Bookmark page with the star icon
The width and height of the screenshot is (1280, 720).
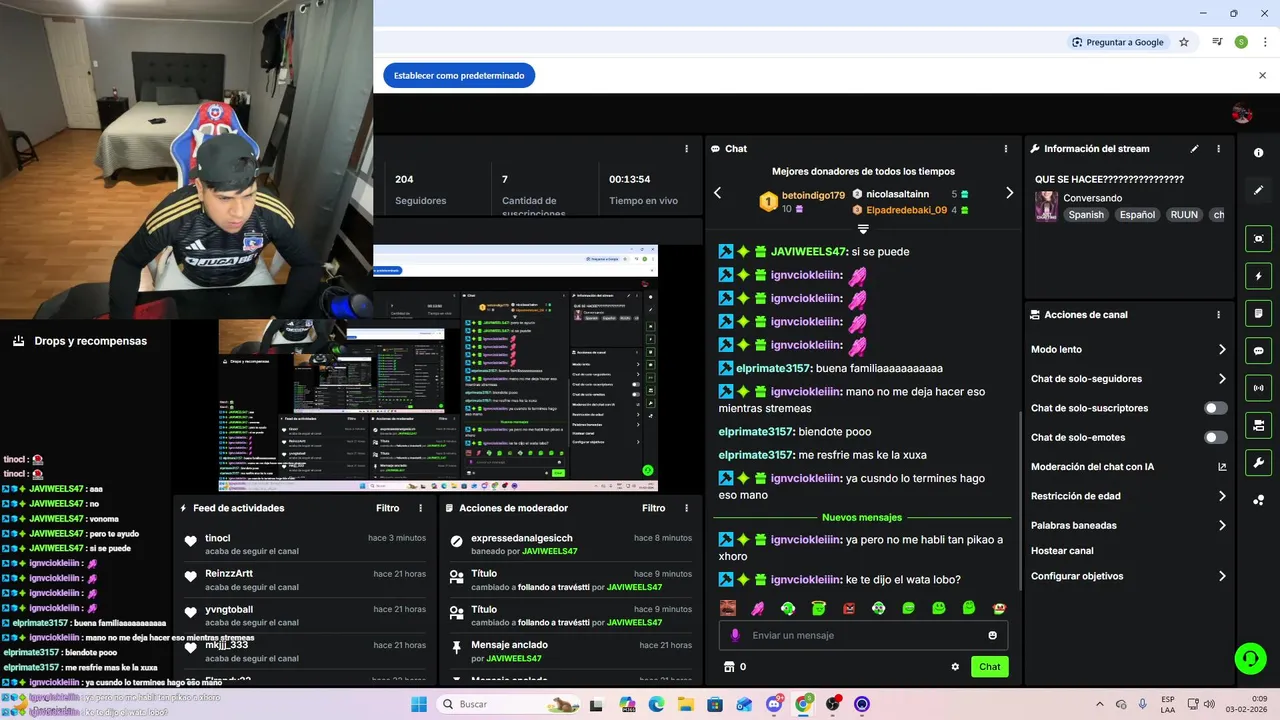[x=1184, y=42]
